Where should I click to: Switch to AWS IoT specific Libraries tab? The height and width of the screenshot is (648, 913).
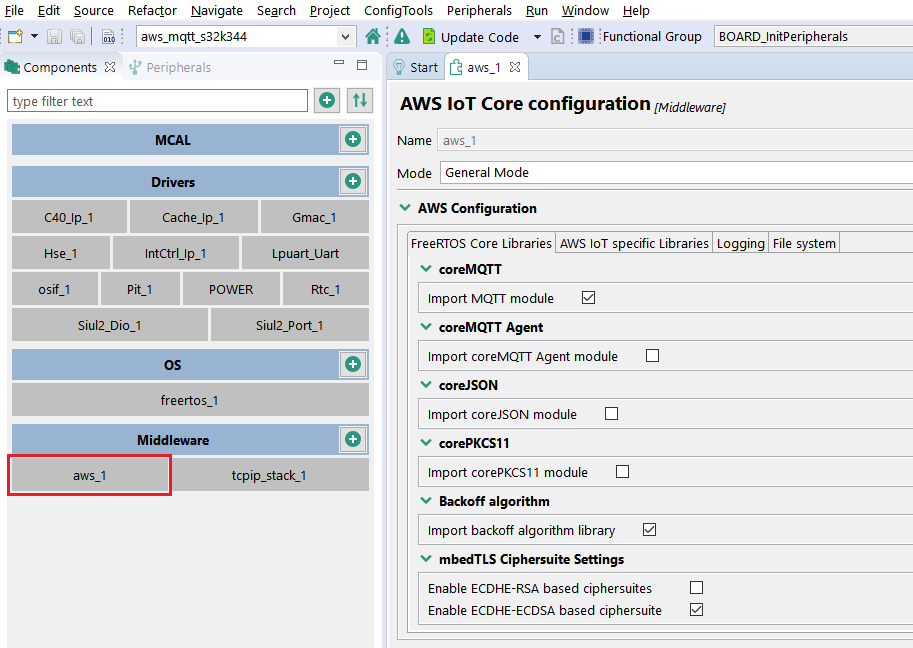click(x=634, y=243)
